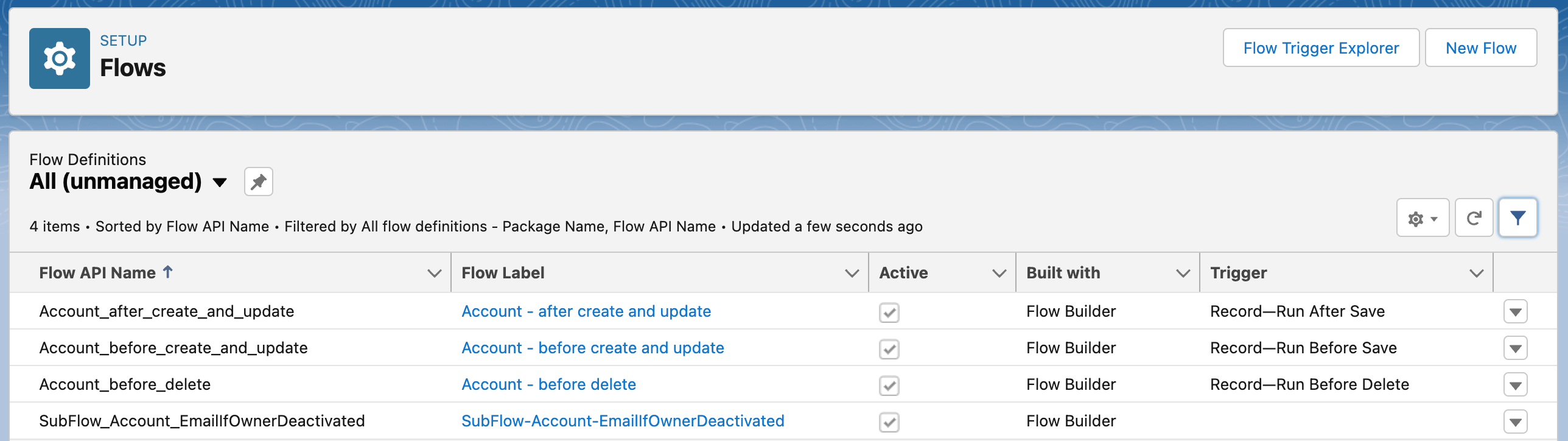Viewport: 1568px width, 441px height.
Task: Show actions for SubFlow_Account_EmailIfOwnerDeactivated row
Action: tap(1516, 422)
